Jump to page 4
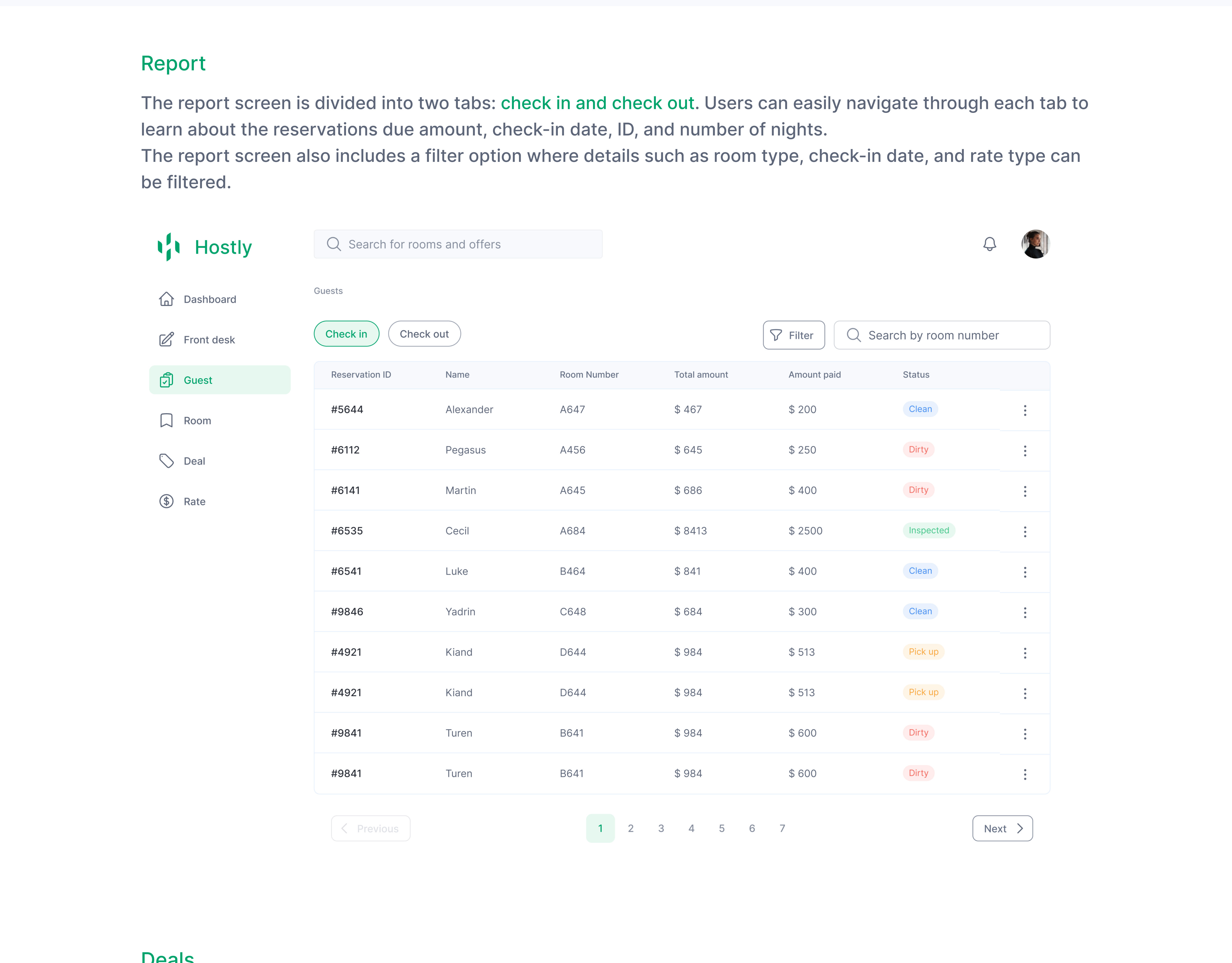1232x963 pixels. coord(691,828)
